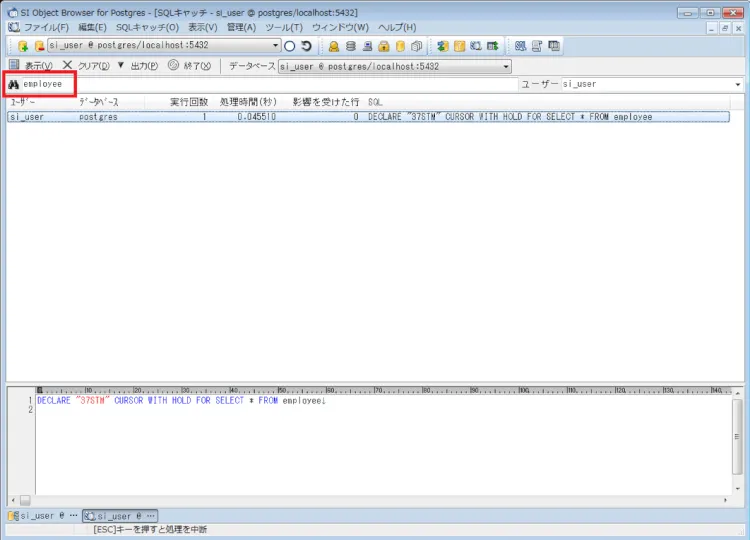
Task: Click the 出力(P) button
Action: tap(144, 66)
